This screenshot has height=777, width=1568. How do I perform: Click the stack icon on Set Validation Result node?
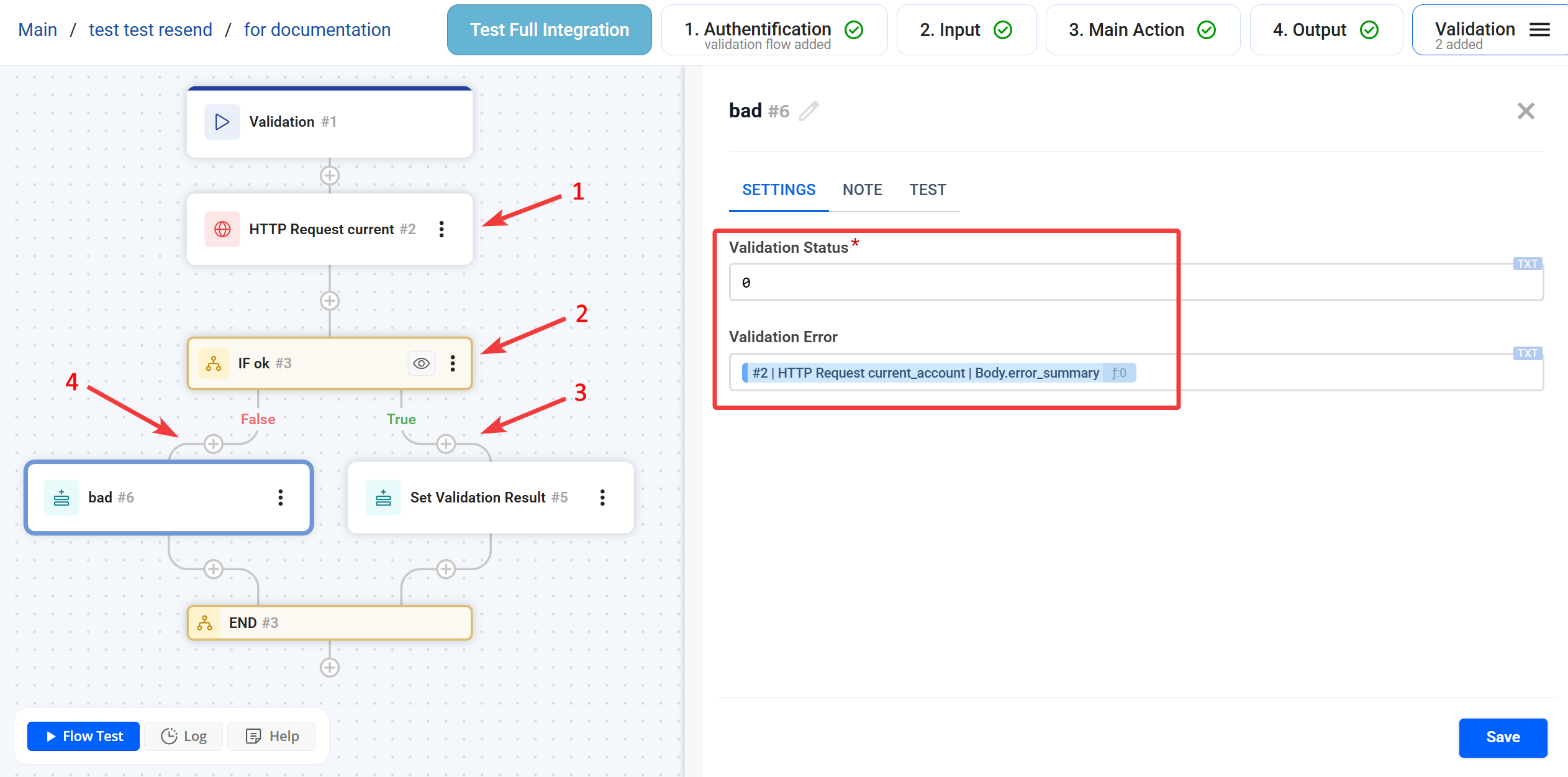tap(383, 498)
